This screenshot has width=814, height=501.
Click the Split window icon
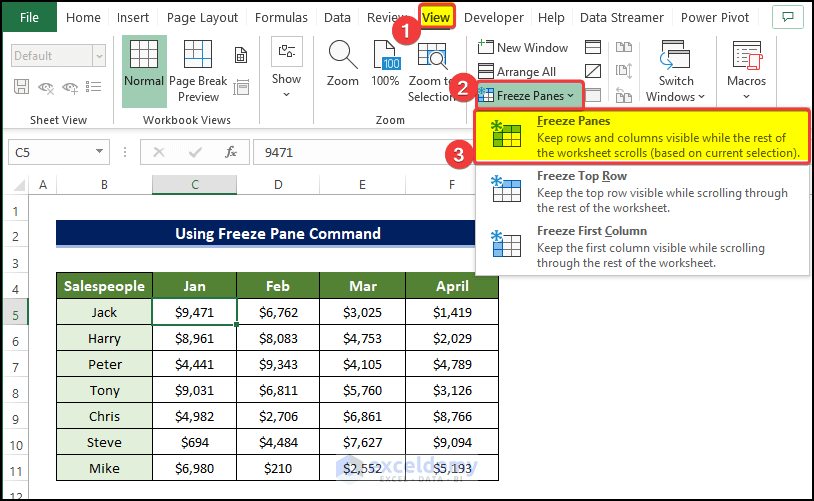pos(593,47)
